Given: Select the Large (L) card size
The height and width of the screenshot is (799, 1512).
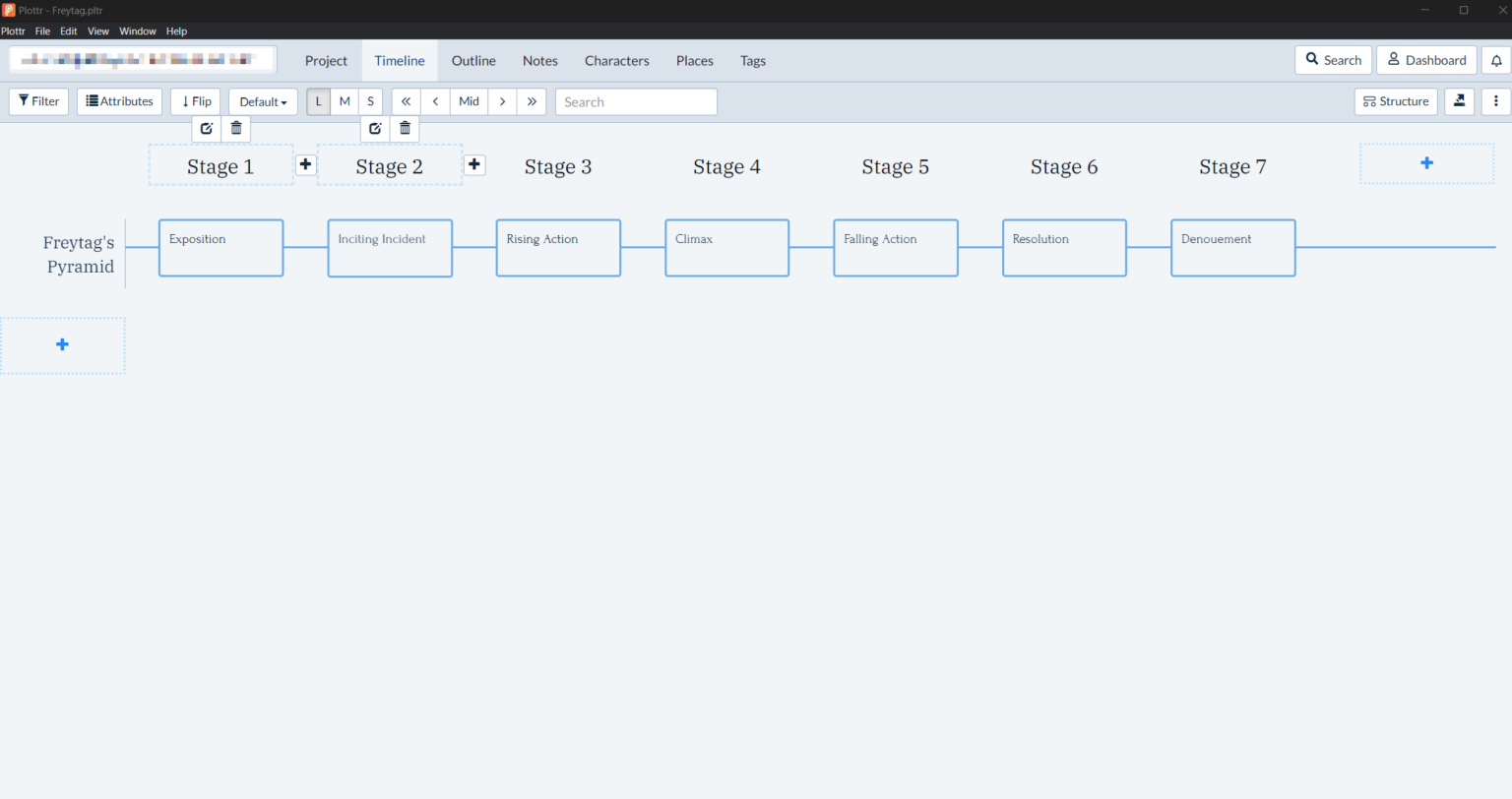Looking at the screenshot, I should (x=318, y=101).
